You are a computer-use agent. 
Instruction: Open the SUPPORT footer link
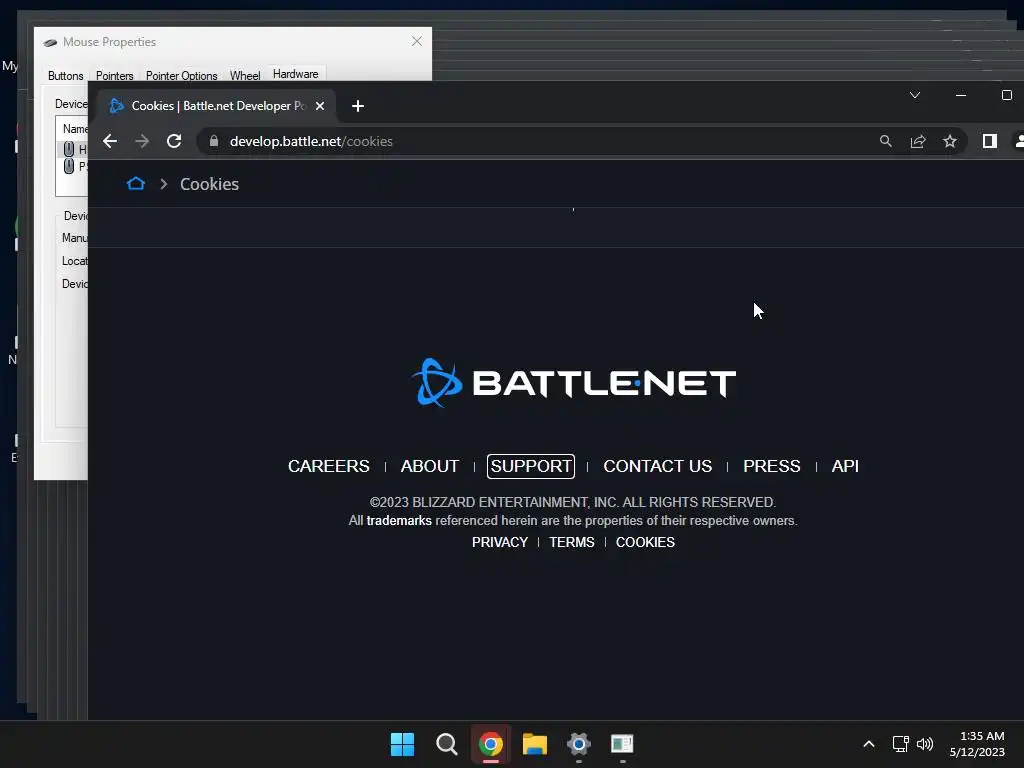pos(531,466)
